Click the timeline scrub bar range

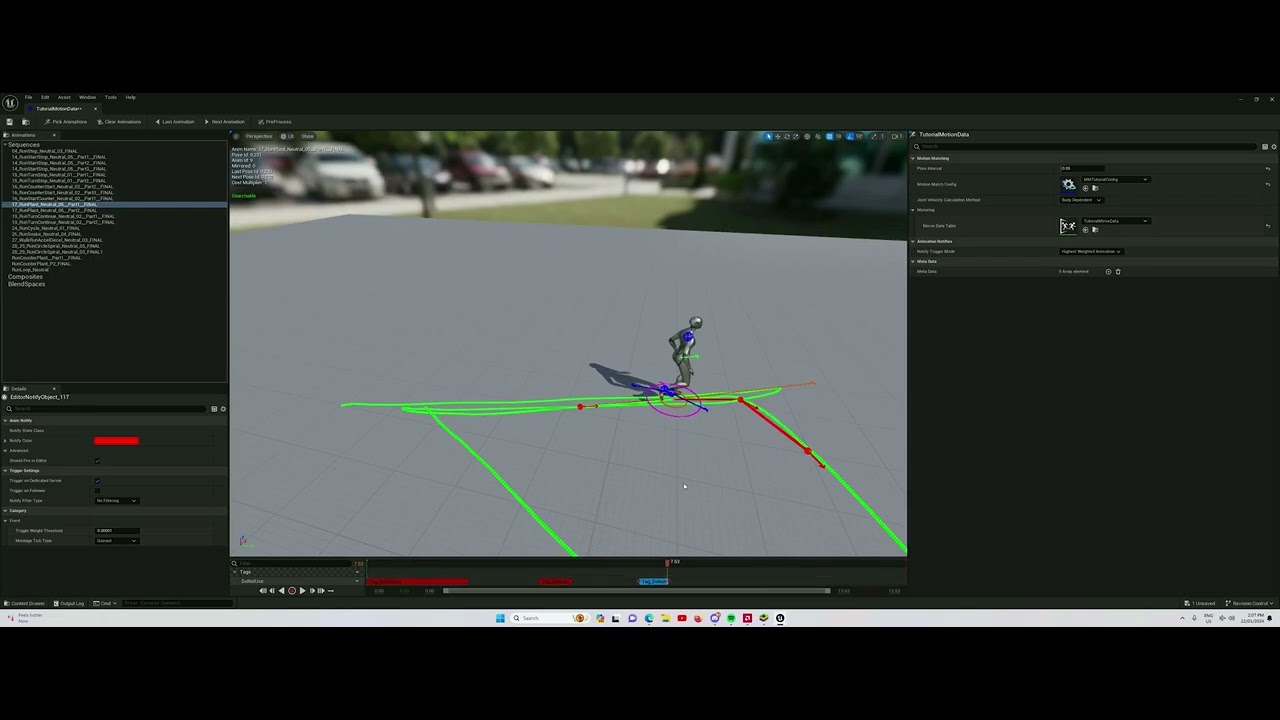[x=637, y=591]
